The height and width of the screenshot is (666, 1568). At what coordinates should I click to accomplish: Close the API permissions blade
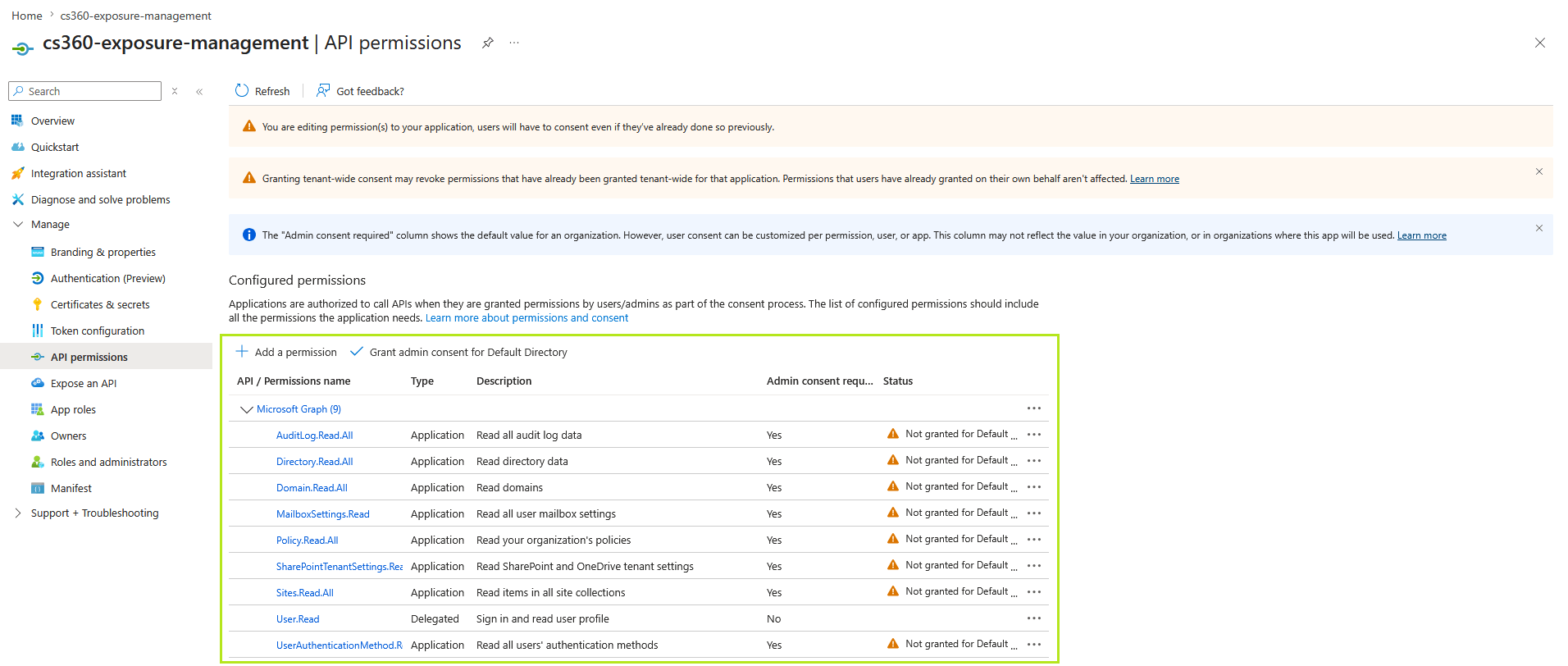1539,43
